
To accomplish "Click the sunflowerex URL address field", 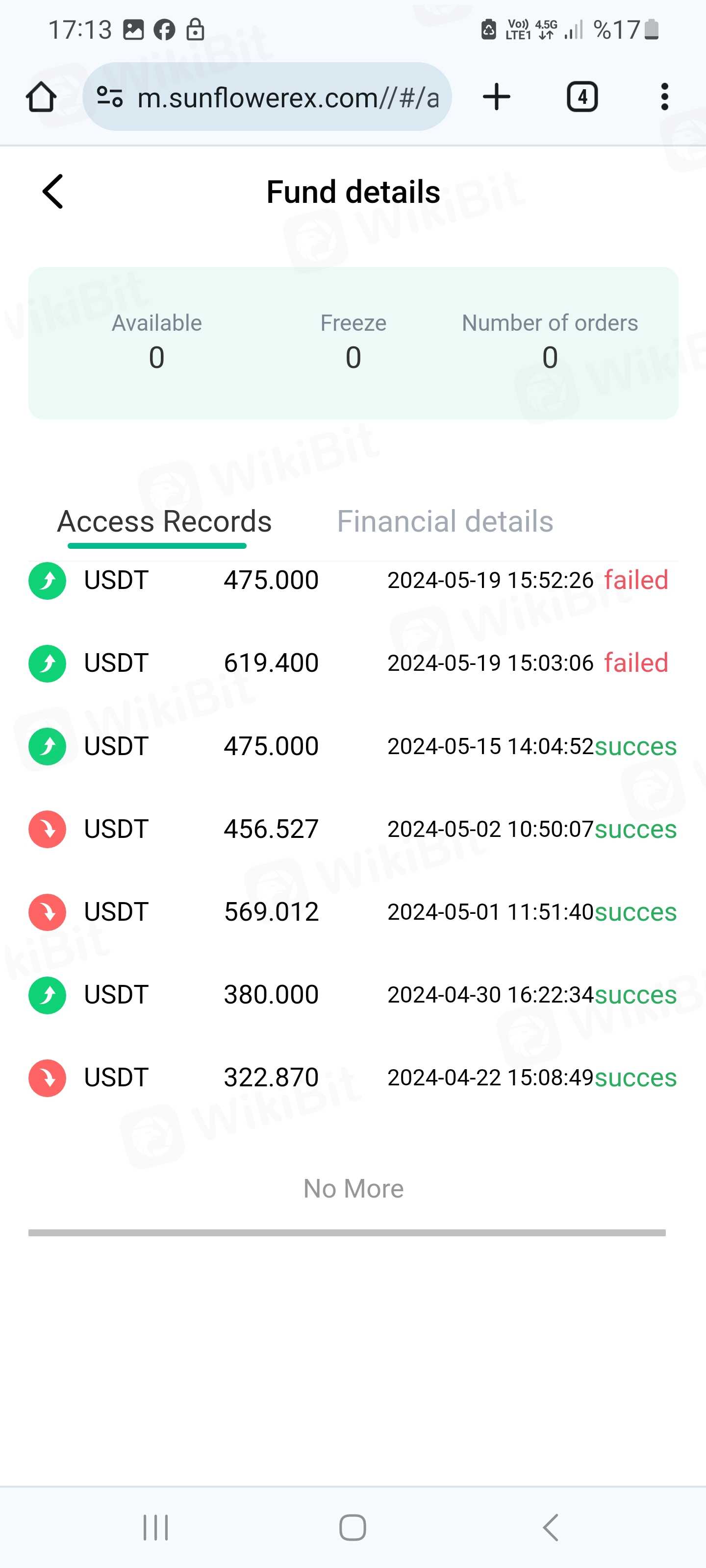I will coord(286,98).
